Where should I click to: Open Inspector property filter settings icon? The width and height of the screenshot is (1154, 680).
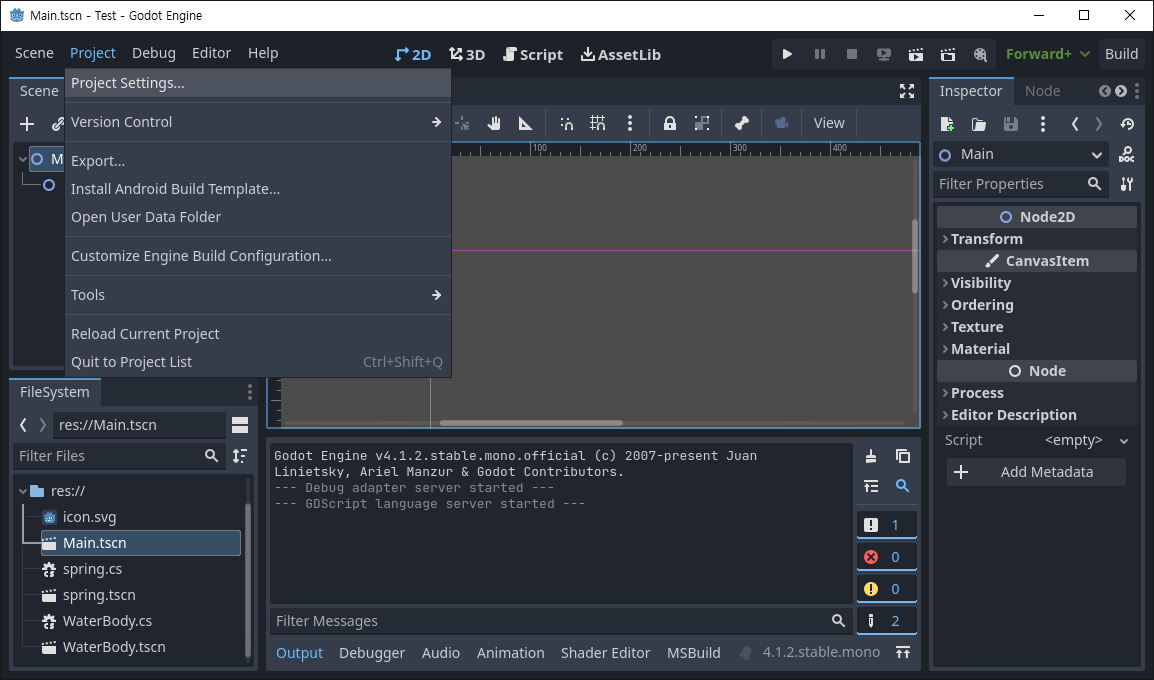(x=1127, y=184)
